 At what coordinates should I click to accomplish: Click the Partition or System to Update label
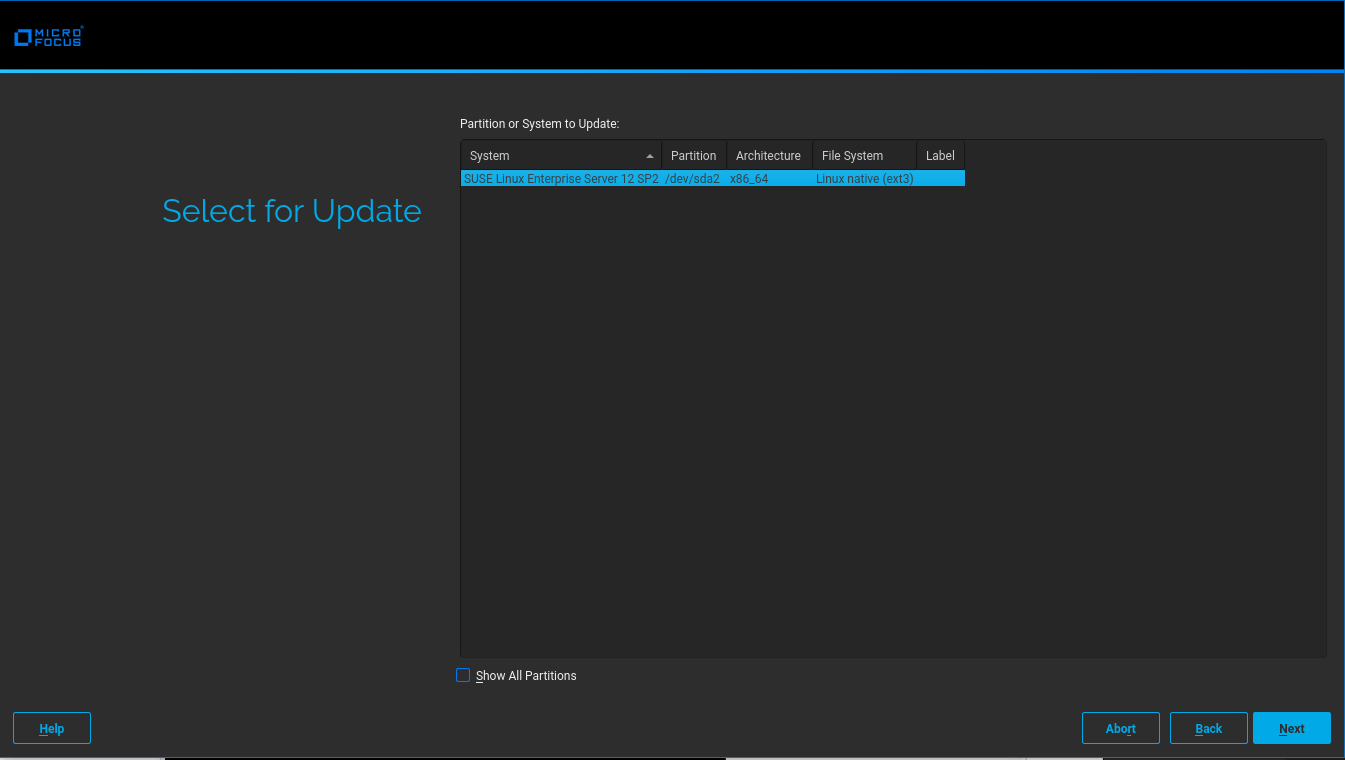(540, 124)
